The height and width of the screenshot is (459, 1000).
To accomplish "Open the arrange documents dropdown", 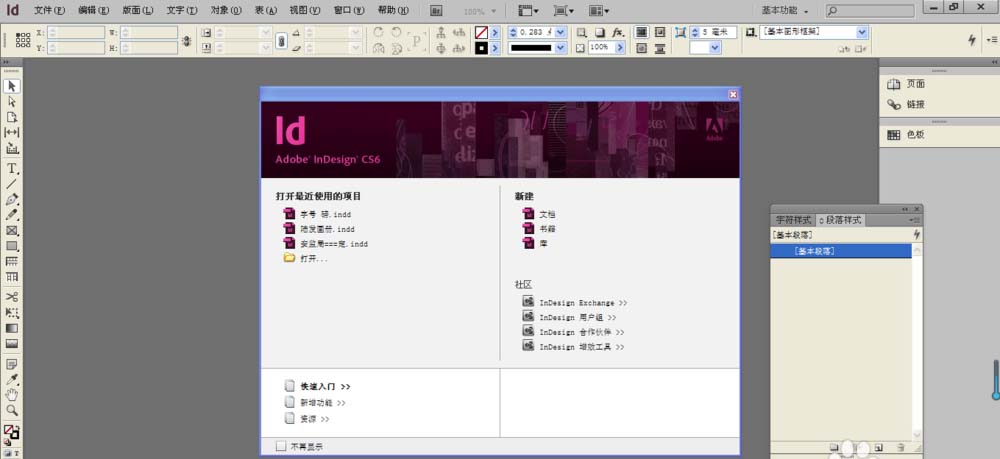I will click(598, 11).
